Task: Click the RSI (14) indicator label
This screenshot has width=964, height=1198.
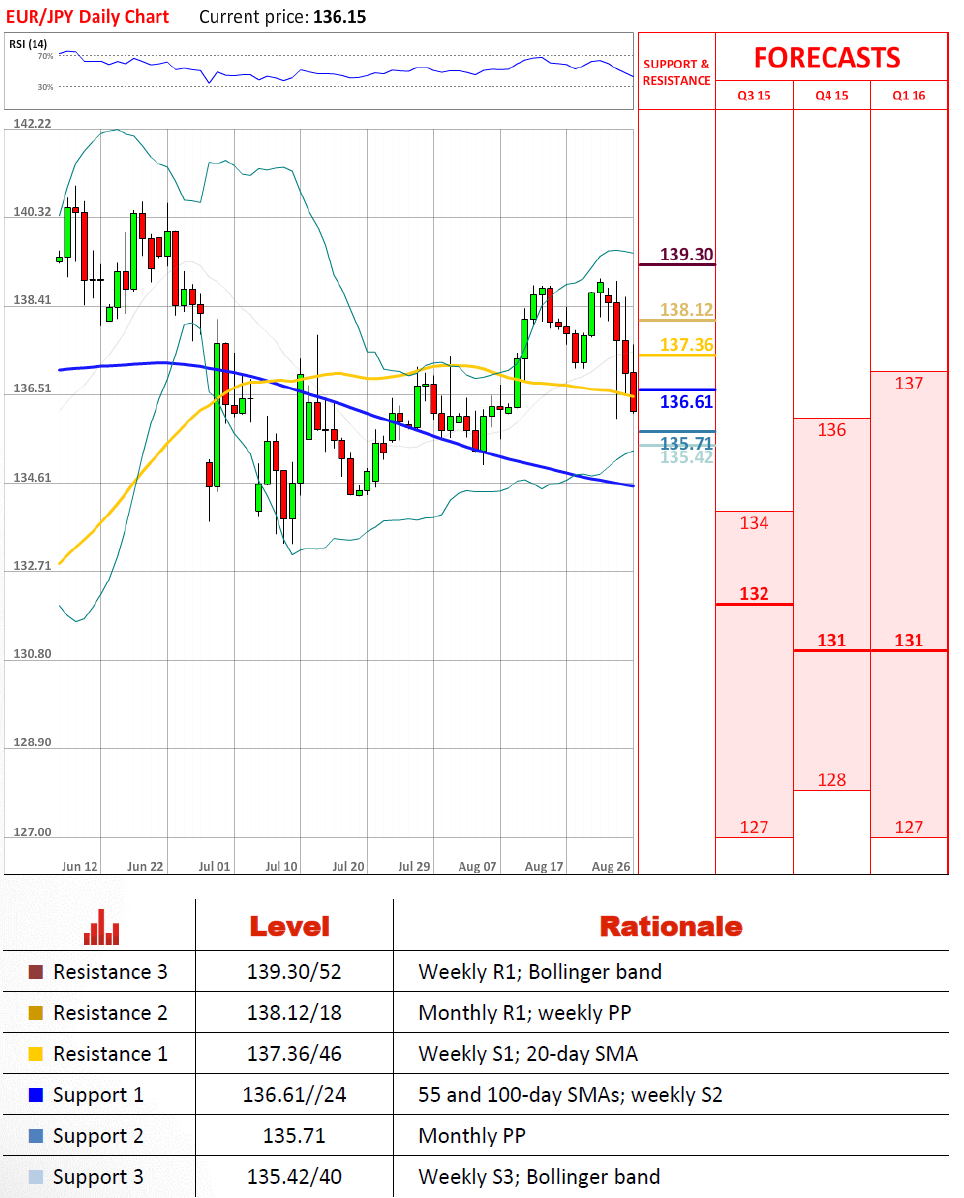Action: [x=28, y=44]
